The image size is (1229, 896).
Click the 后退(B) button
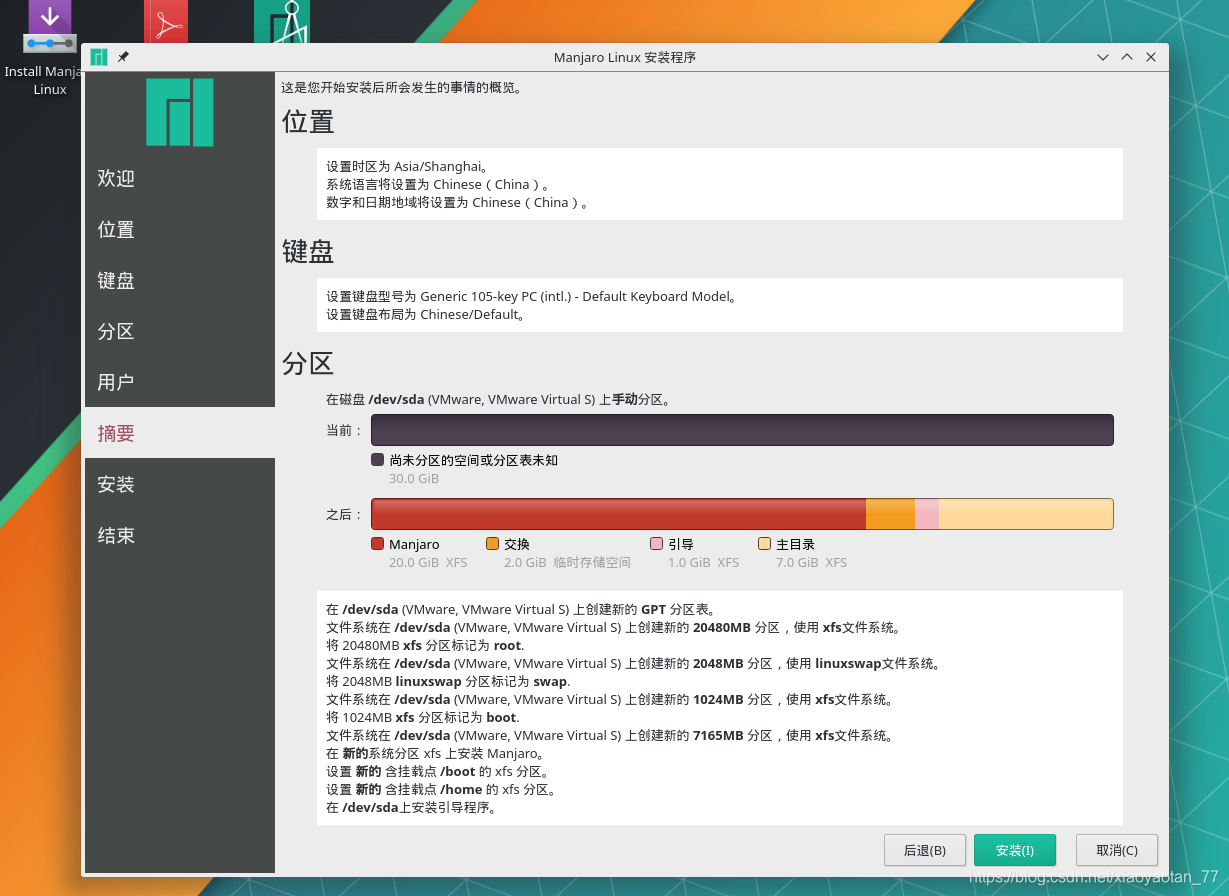pos(925,850)
